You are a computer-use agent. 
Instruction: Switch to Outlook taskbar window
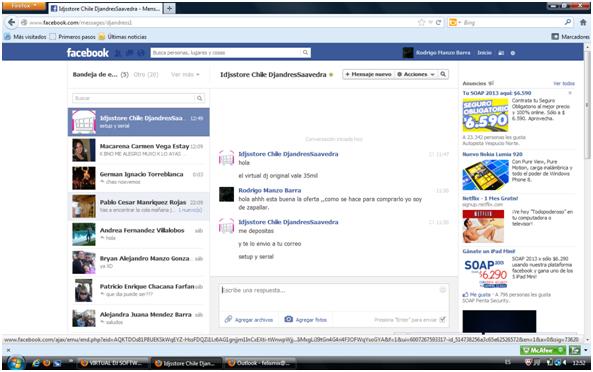(x=259, y=363)
